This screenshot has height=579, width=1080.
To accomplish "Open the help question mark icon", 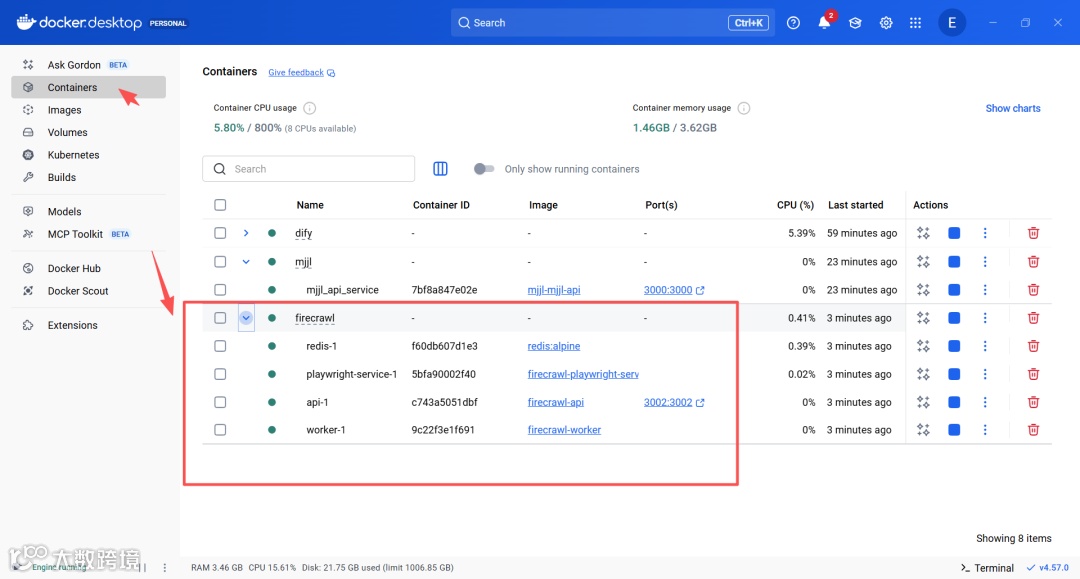I will tap(793, 23).
